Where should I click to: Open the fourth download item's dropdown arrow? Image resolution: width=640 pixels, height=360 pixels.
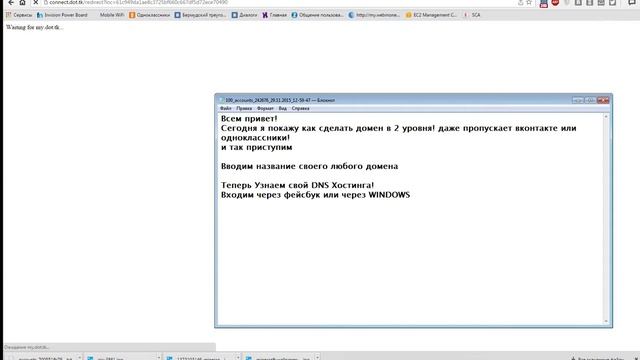[x=317, y=358]
